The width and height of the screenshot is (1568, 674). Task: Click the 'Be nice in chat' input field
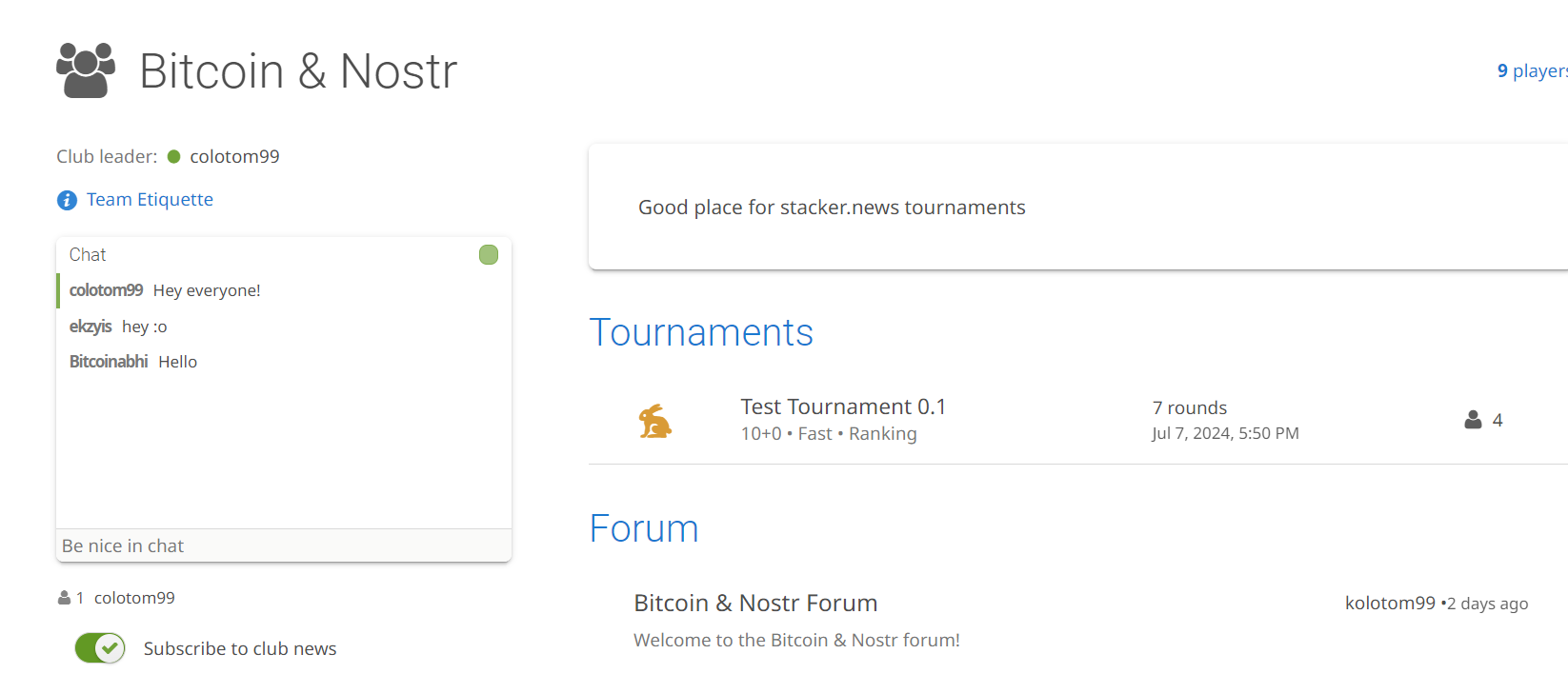(x=284, y=545)
